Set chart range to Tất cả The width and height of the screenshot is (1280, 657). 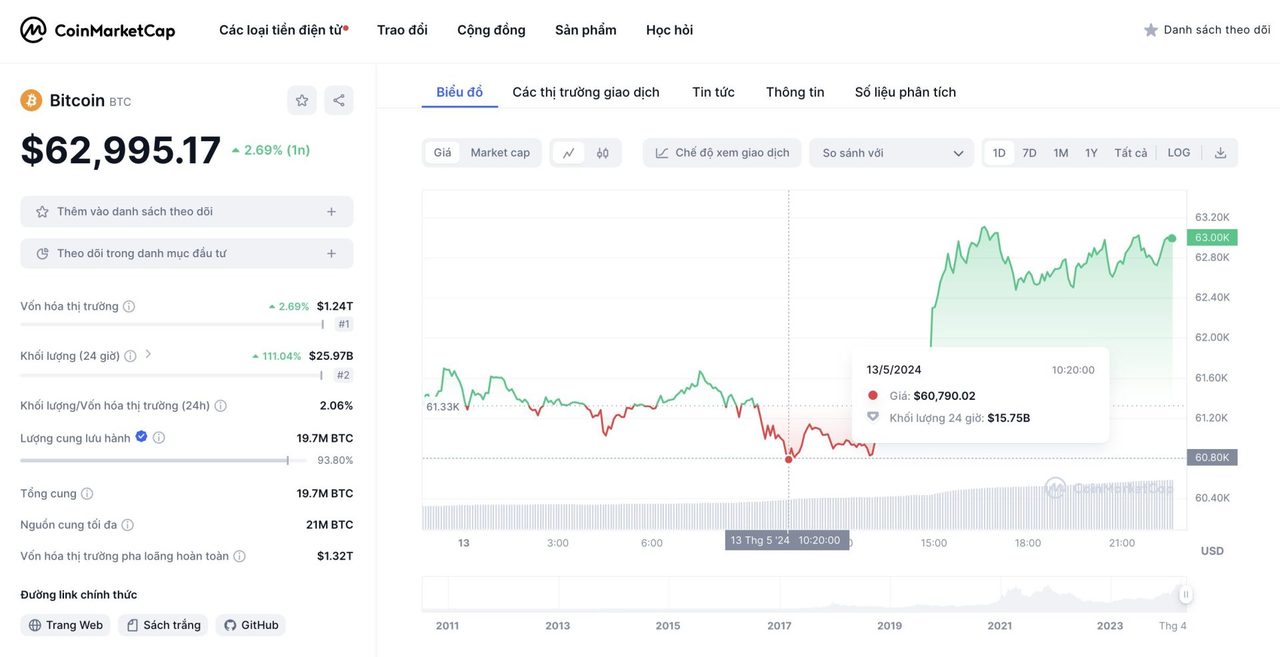pyautogui.click(x=1131, y=153)
